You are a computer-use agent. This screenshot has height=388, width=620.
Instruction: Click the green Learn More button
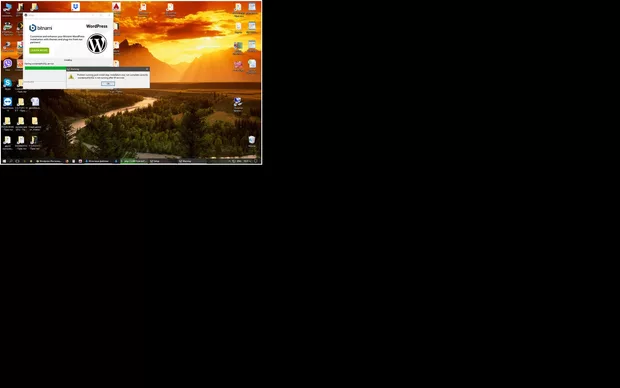pyautogui.click(x=39, y=50)
